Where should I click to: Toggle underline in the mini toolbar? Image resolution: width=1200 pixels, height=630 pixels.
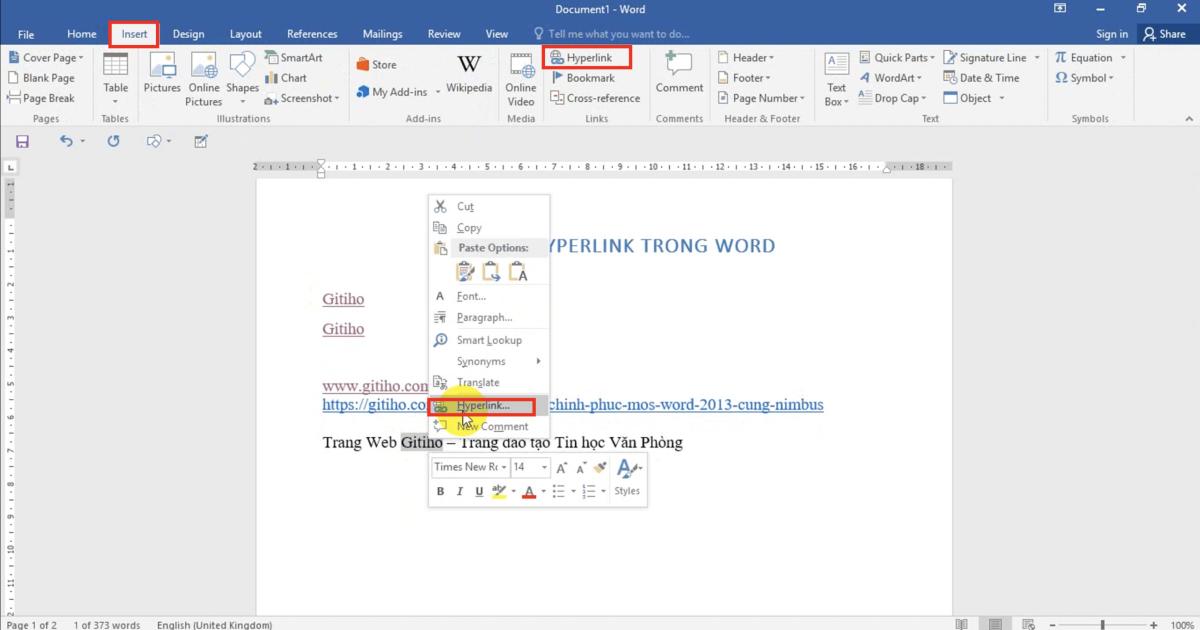pyautogui.click(x=478, y=491)
